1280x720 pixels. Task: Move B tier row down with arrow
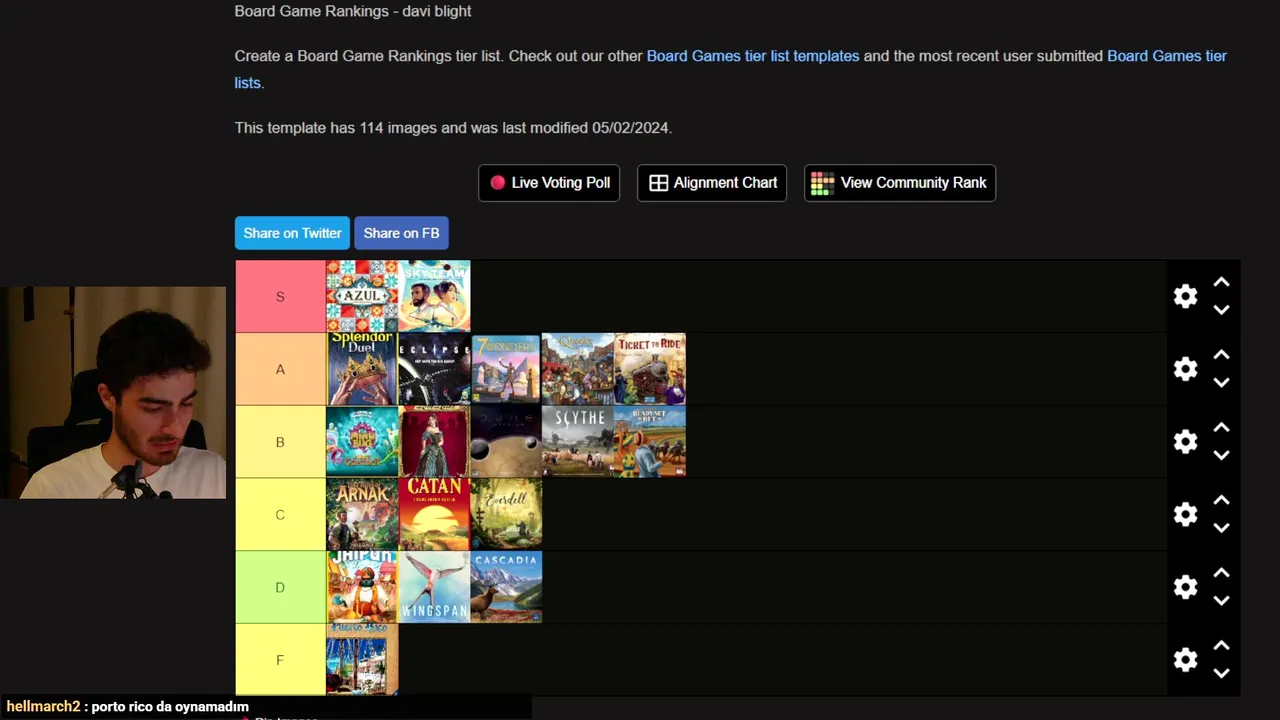pos(1221,455)
